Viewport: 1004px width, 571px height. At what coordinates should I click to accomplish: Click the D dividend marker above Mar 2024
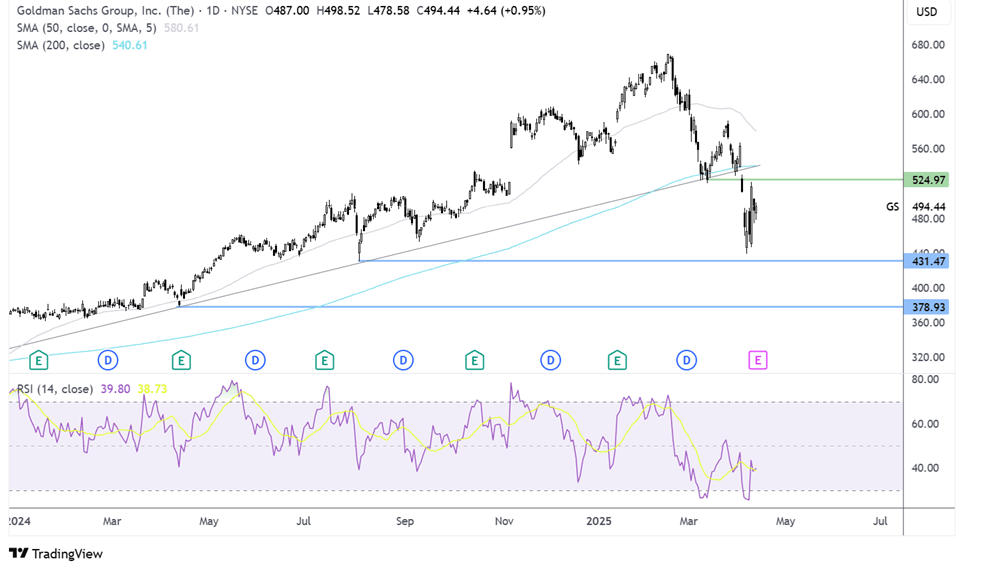(108, 360)
